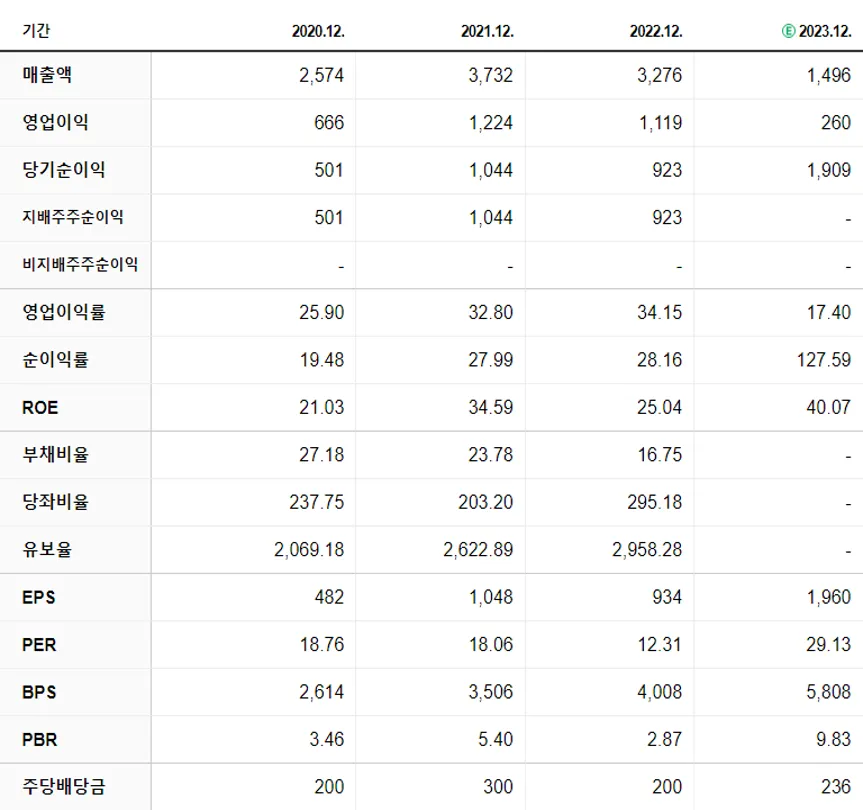Click the EPS value 1,960
Screen dimensions: 863x810
coord(828,597)
